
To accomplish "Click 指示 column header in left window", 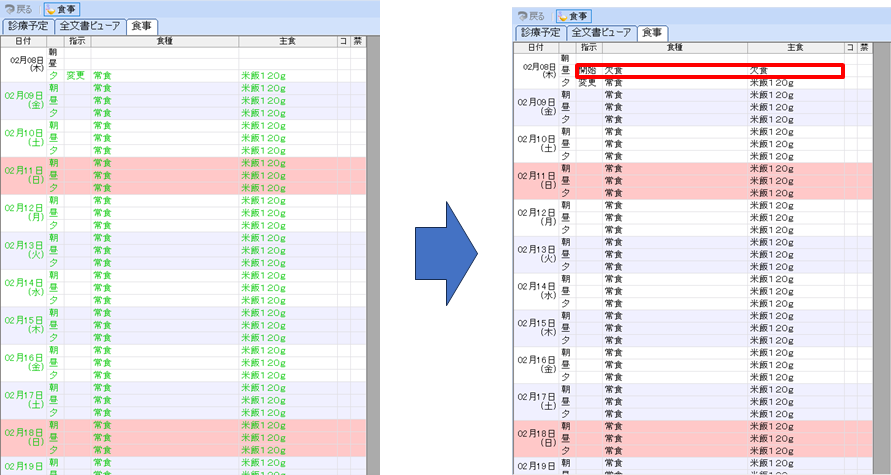I will 77,41.
